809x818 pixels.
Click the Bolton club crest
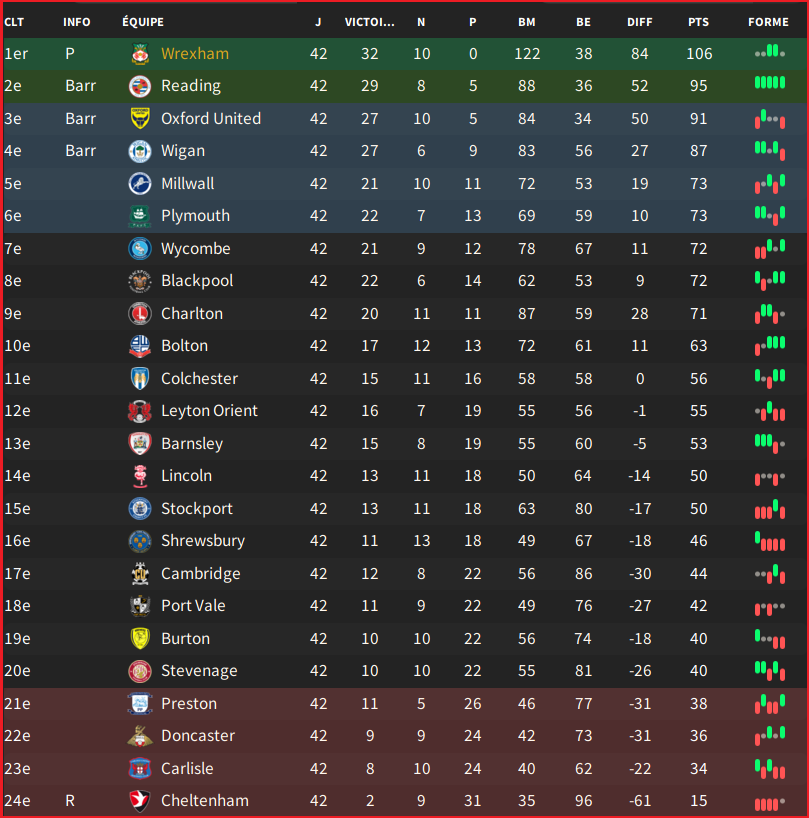point(140,346)
